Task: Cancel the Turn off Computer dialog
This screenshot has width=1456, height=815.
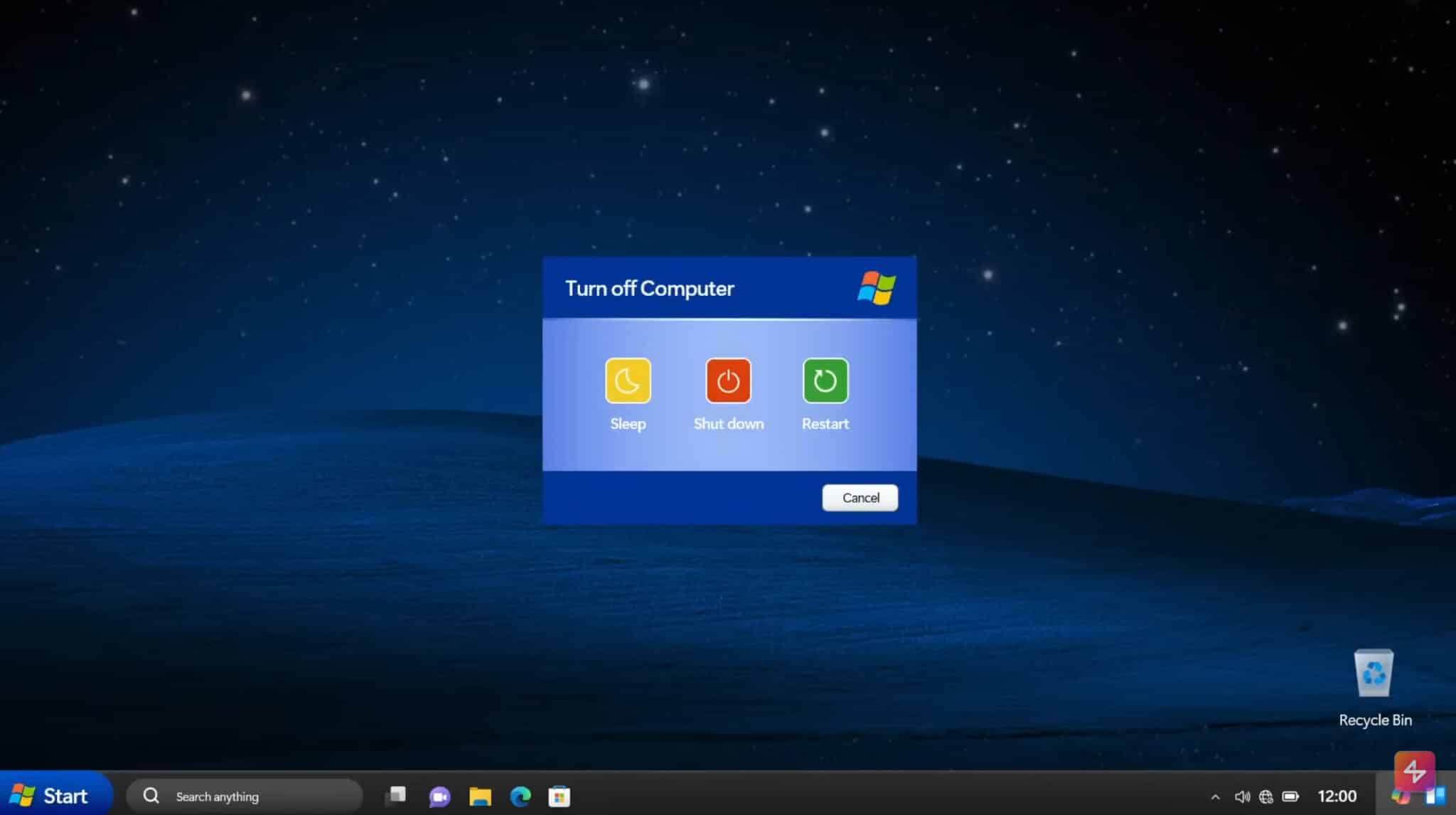Action: point(860,498)
